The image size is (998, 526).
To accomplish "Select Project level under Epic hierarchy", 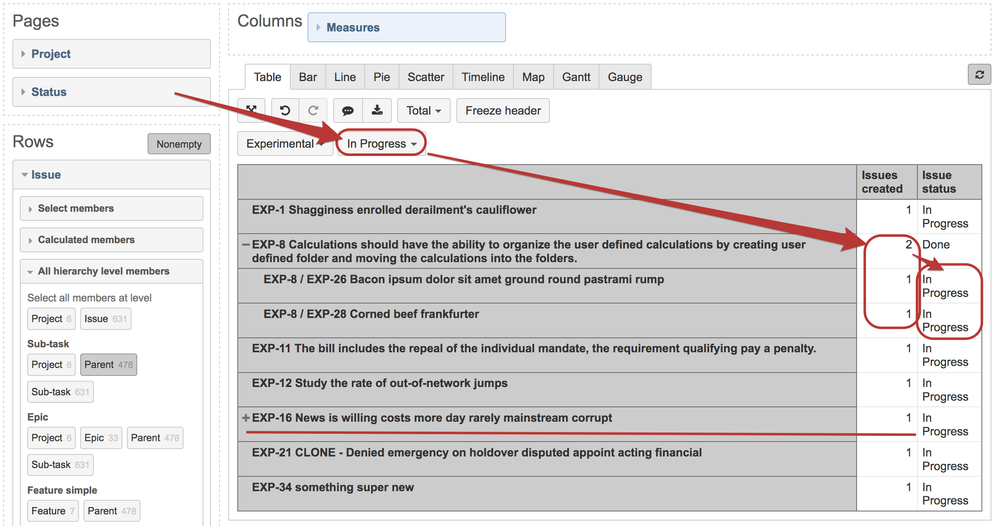I will [51, 438].
